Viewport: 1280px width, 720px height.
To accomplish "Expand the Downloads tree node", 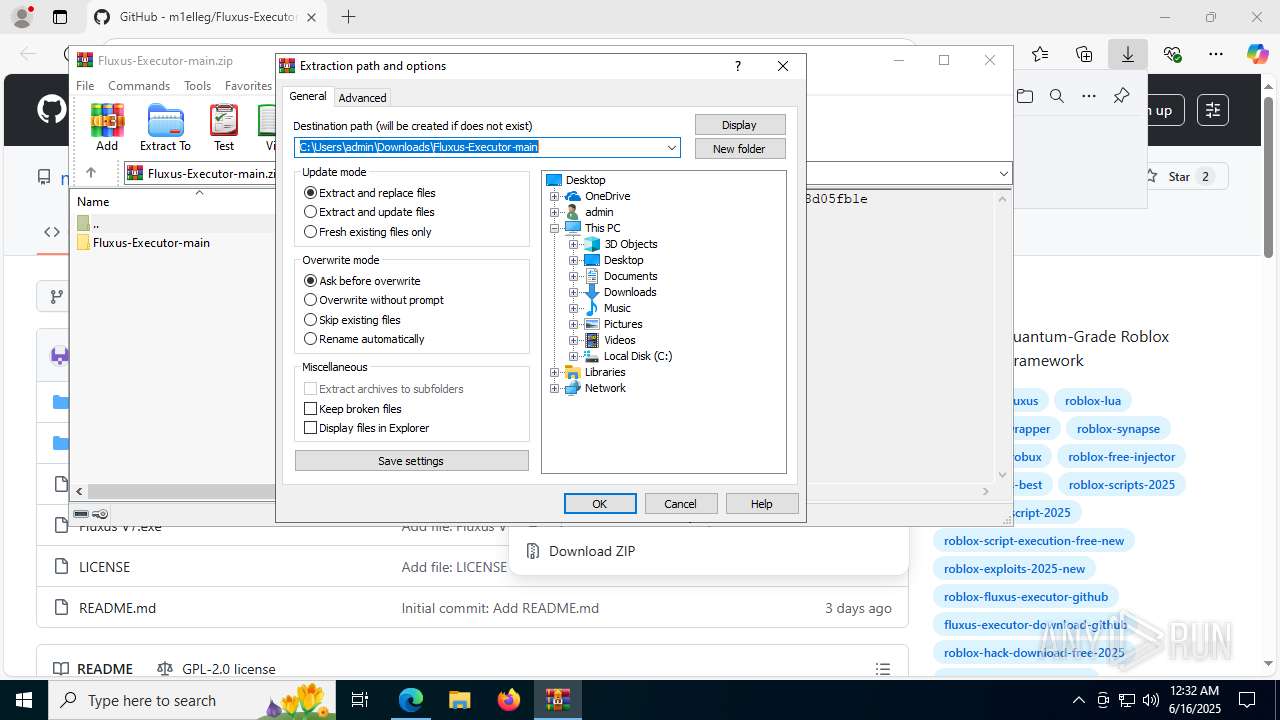I will point(573,292).
